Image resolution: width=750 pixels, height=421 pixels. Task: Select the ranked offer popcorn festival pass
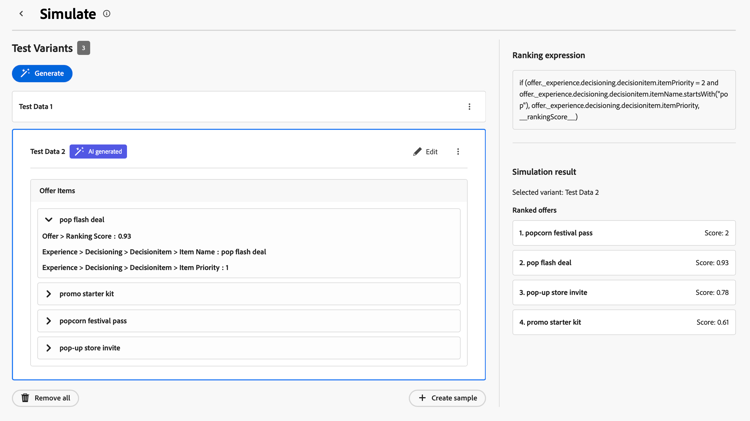624,233
